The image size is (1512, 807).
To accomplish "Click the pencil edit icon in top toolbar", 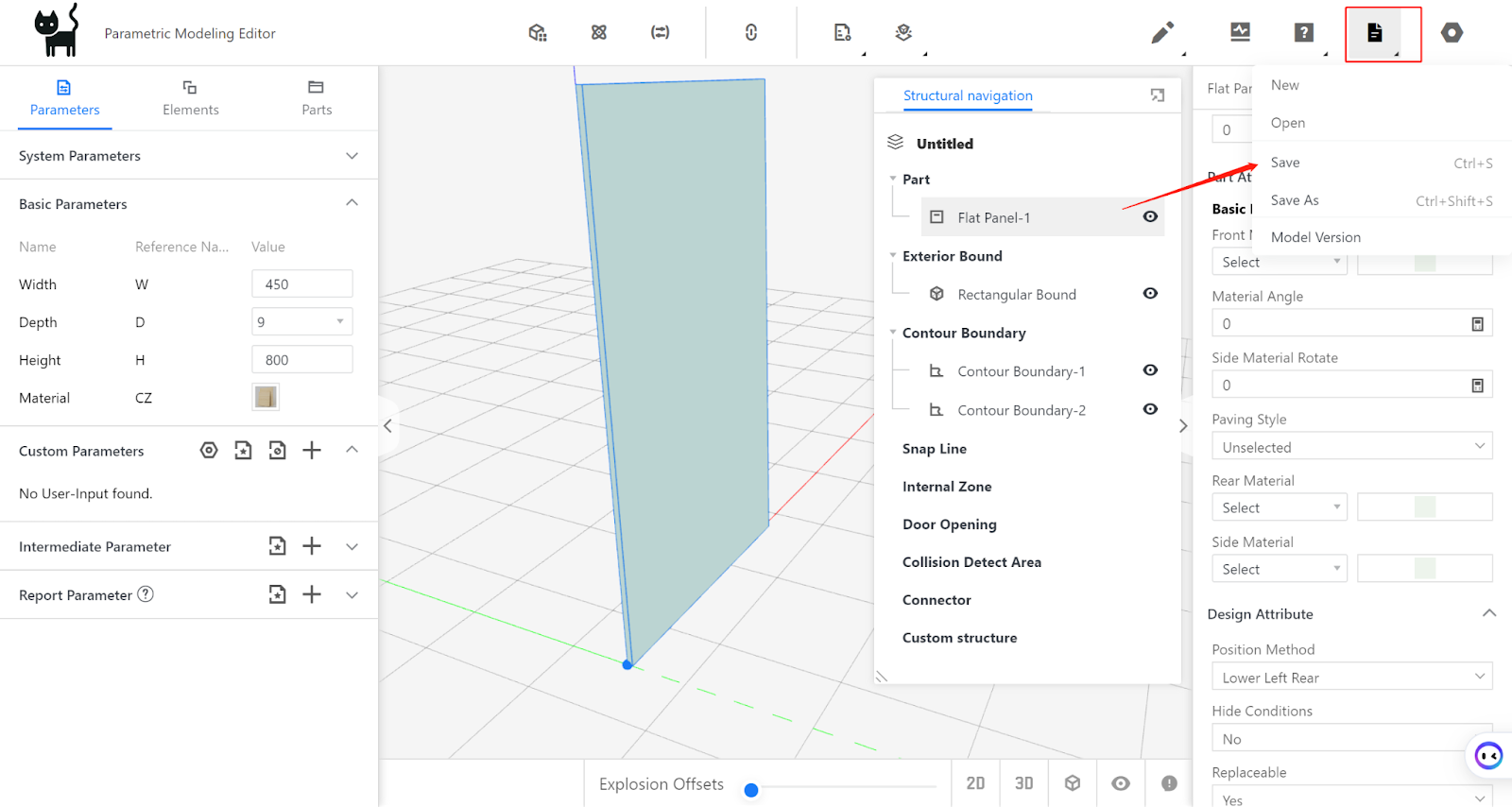I will point(1162,33).
